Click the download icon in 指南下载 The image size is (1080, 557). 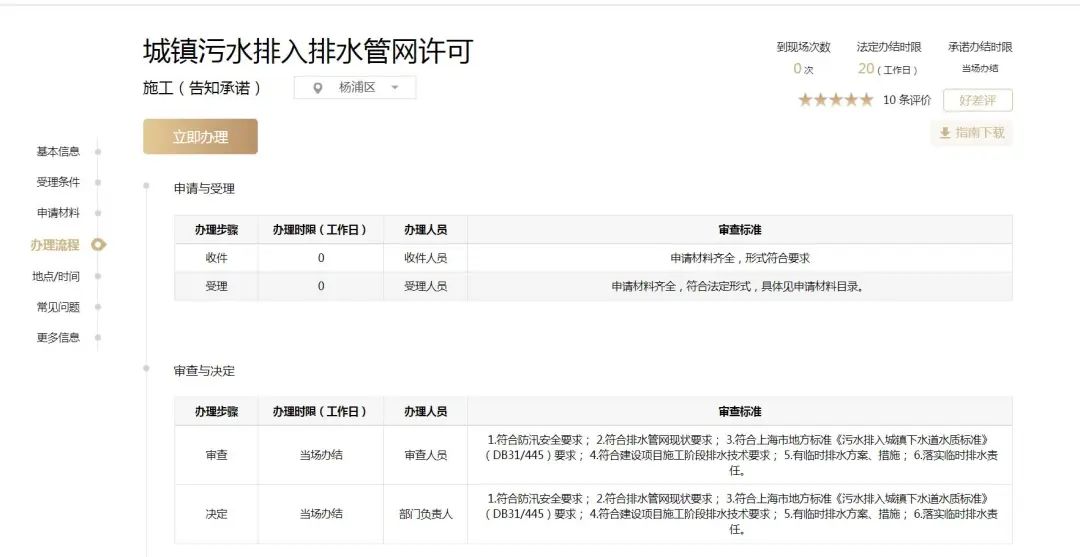click(x=944, y=133)
